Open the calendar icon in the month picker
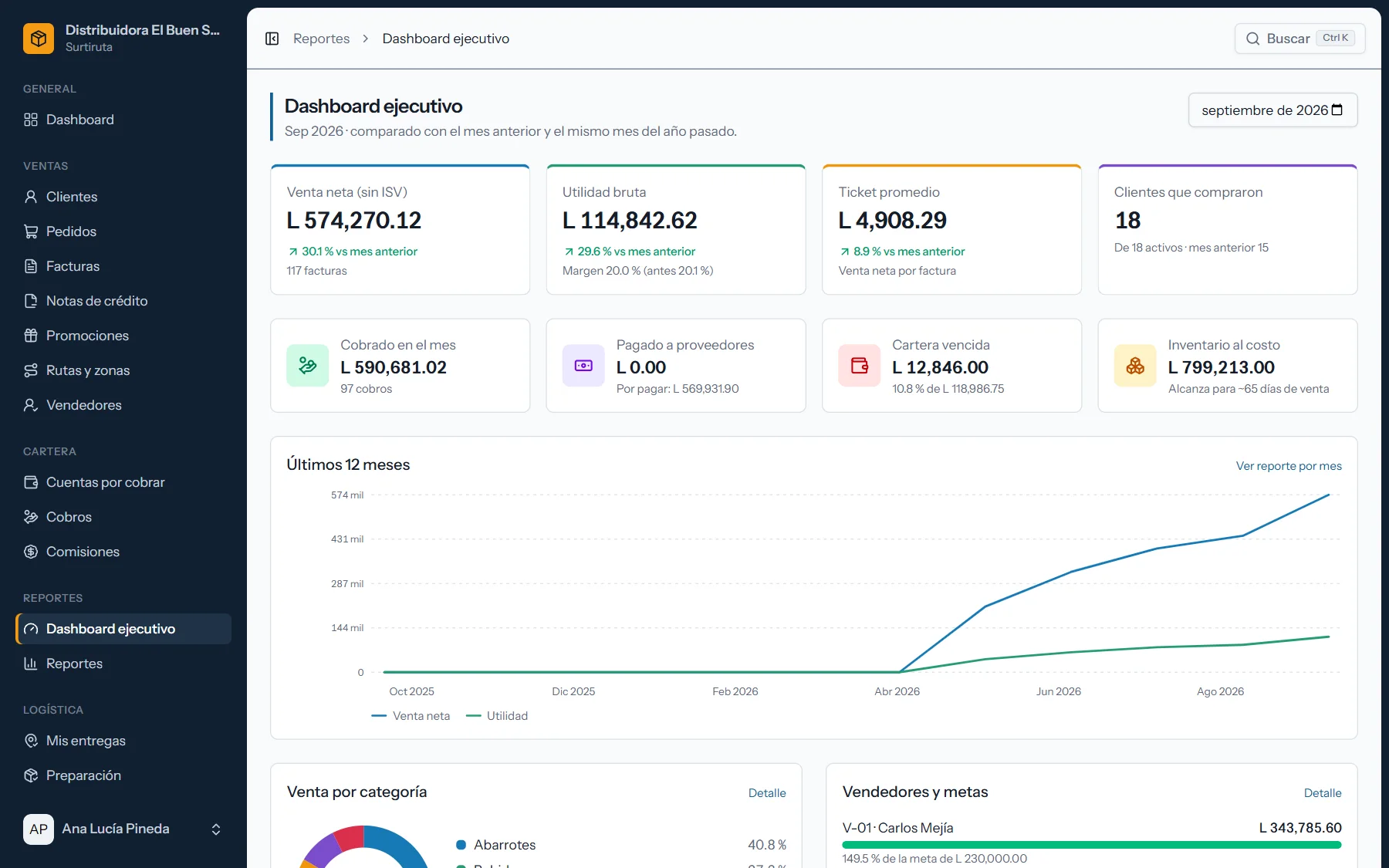This screenshot has width=1389, height=868. (1337, 110)
